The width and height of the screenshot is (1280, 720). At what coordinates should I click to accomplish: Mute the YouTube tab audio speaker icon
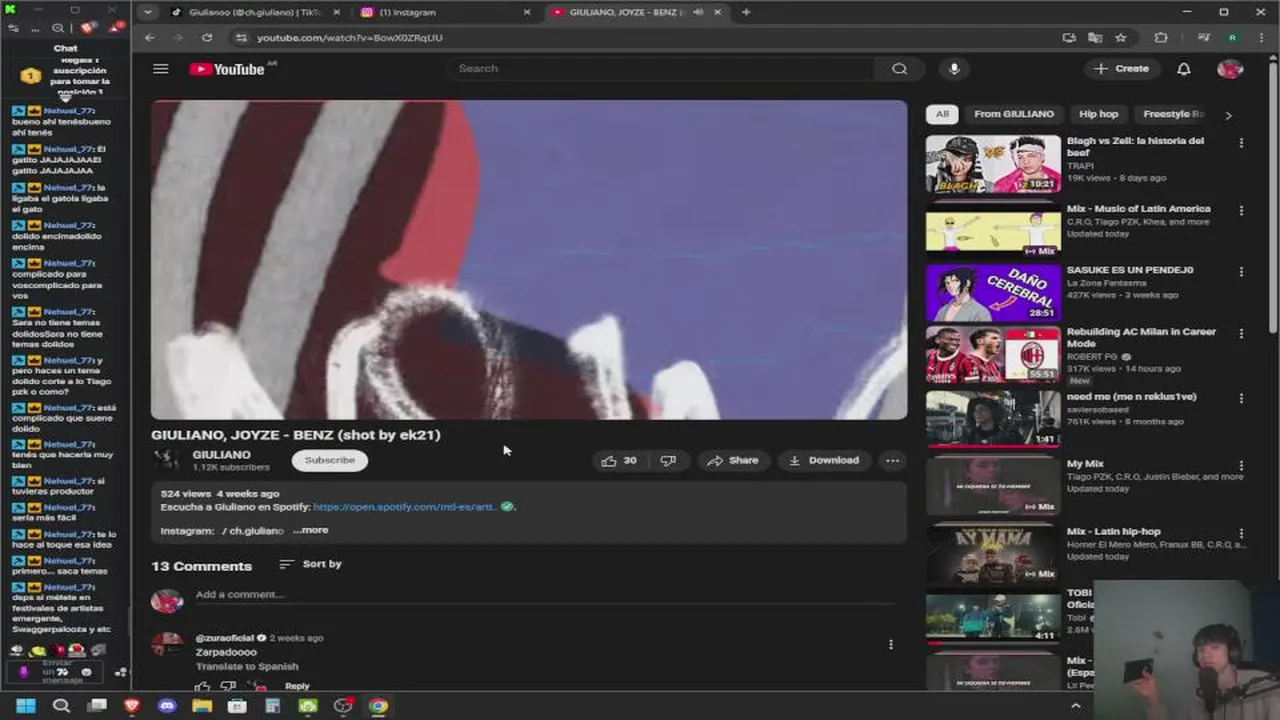pos(698,12)
